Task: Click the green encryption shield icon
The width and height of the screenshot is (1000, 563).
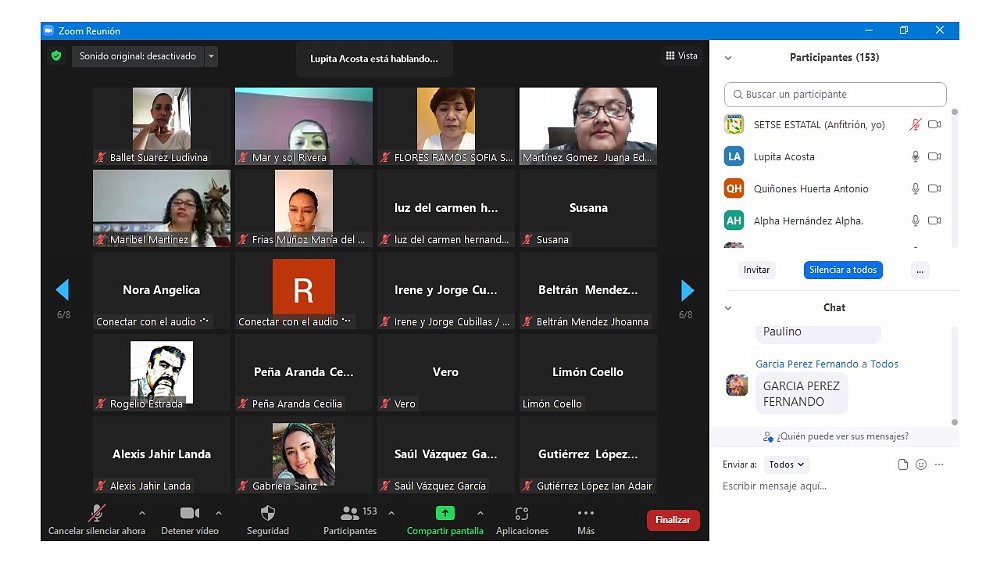Action: point(56,56)
